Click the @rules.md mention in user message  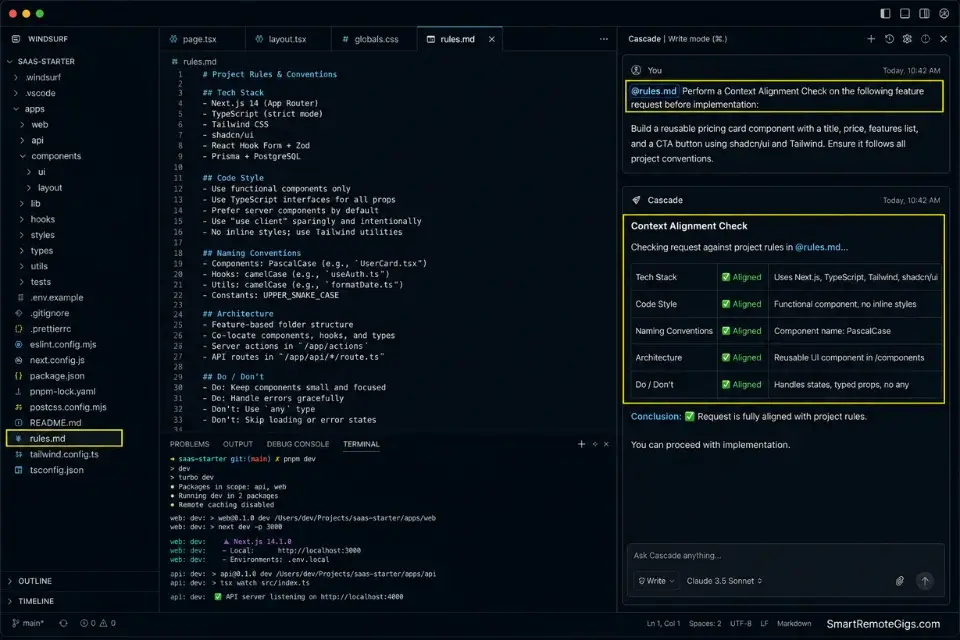pyautogui.click(x=653, y=91)
